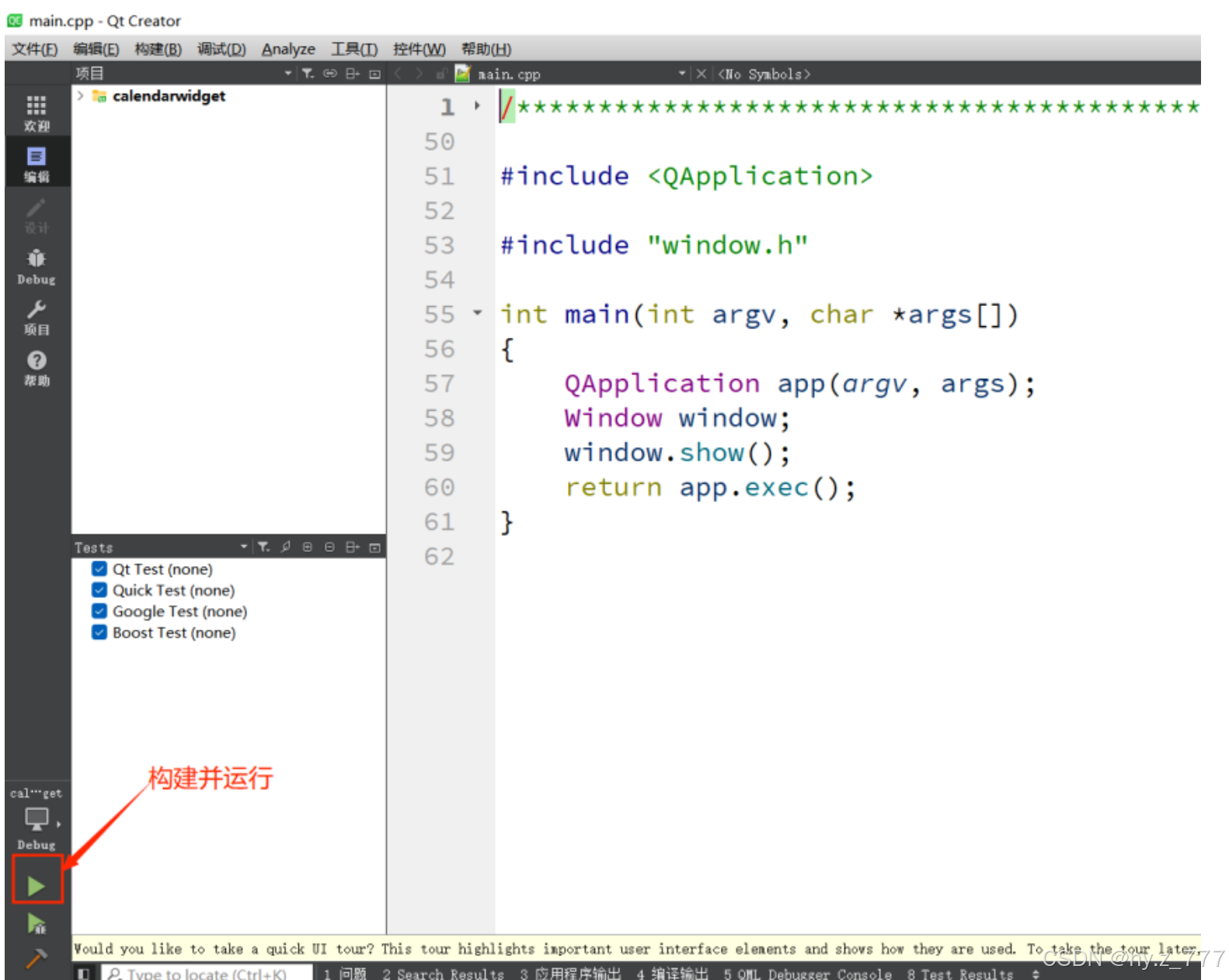Click the #include <QApplication> line
The height and width of the screenshot is (980, 1229).
686,175
